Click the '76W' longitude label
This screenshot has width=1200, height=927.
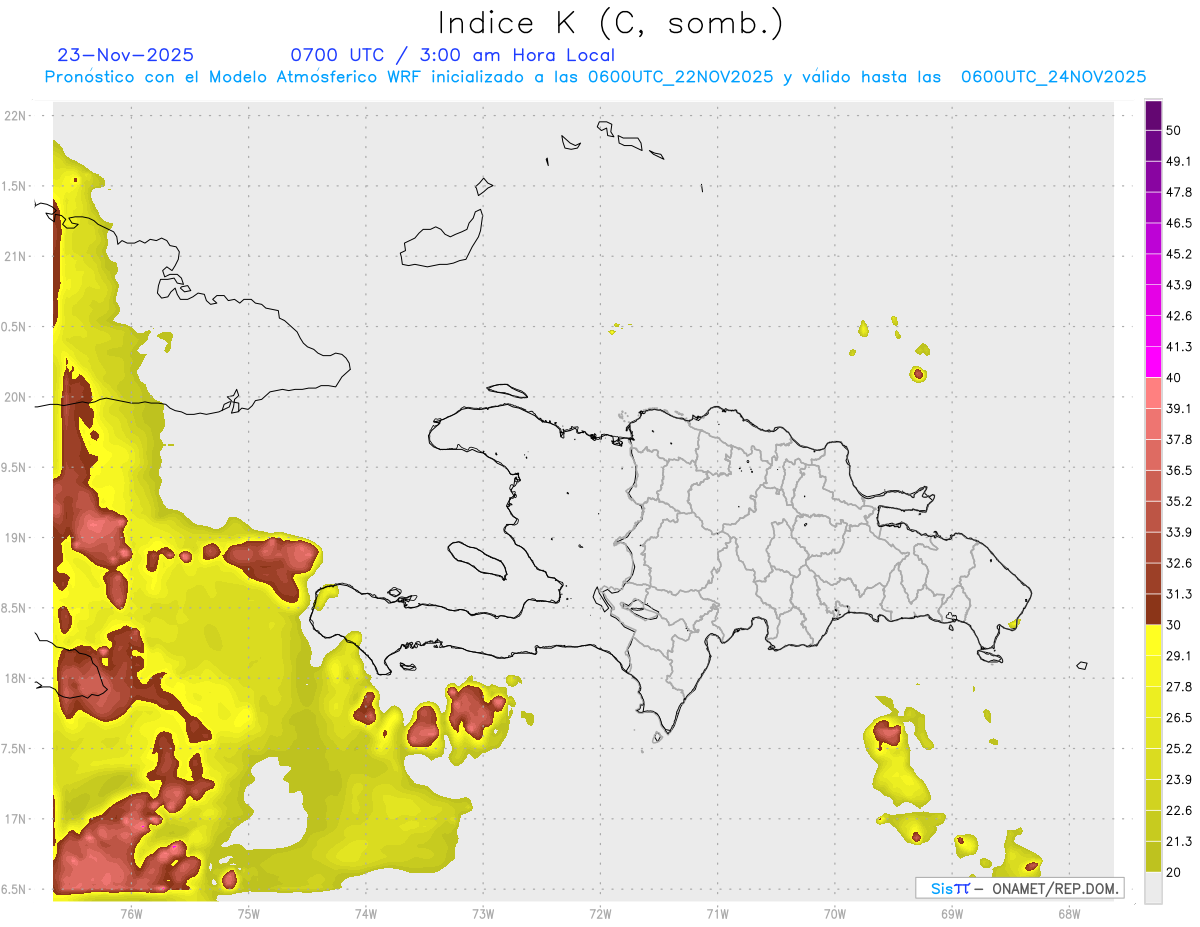pyautogui.click(x=131, y=912)
